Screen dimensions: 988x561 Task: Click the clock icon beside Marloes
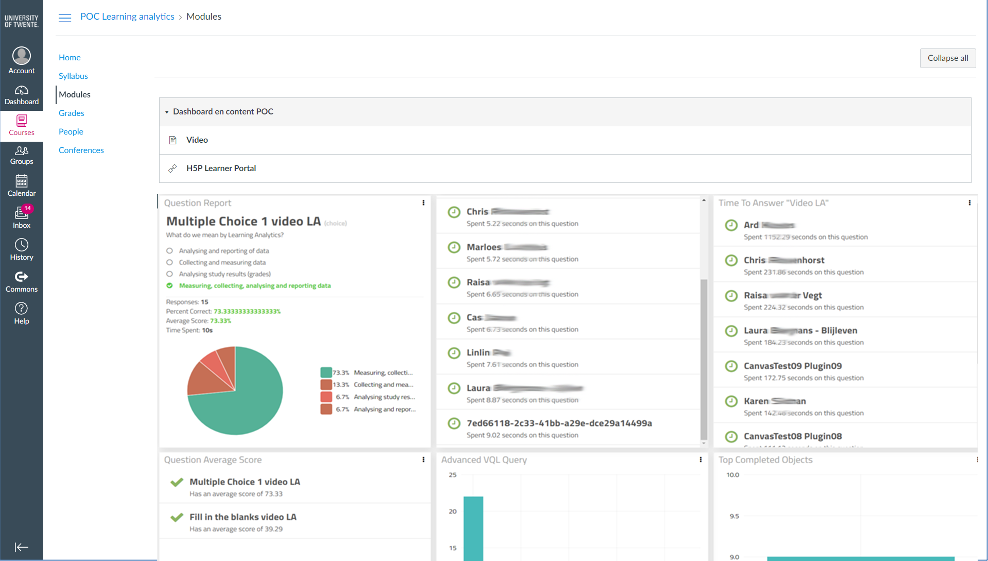[454, 247]
